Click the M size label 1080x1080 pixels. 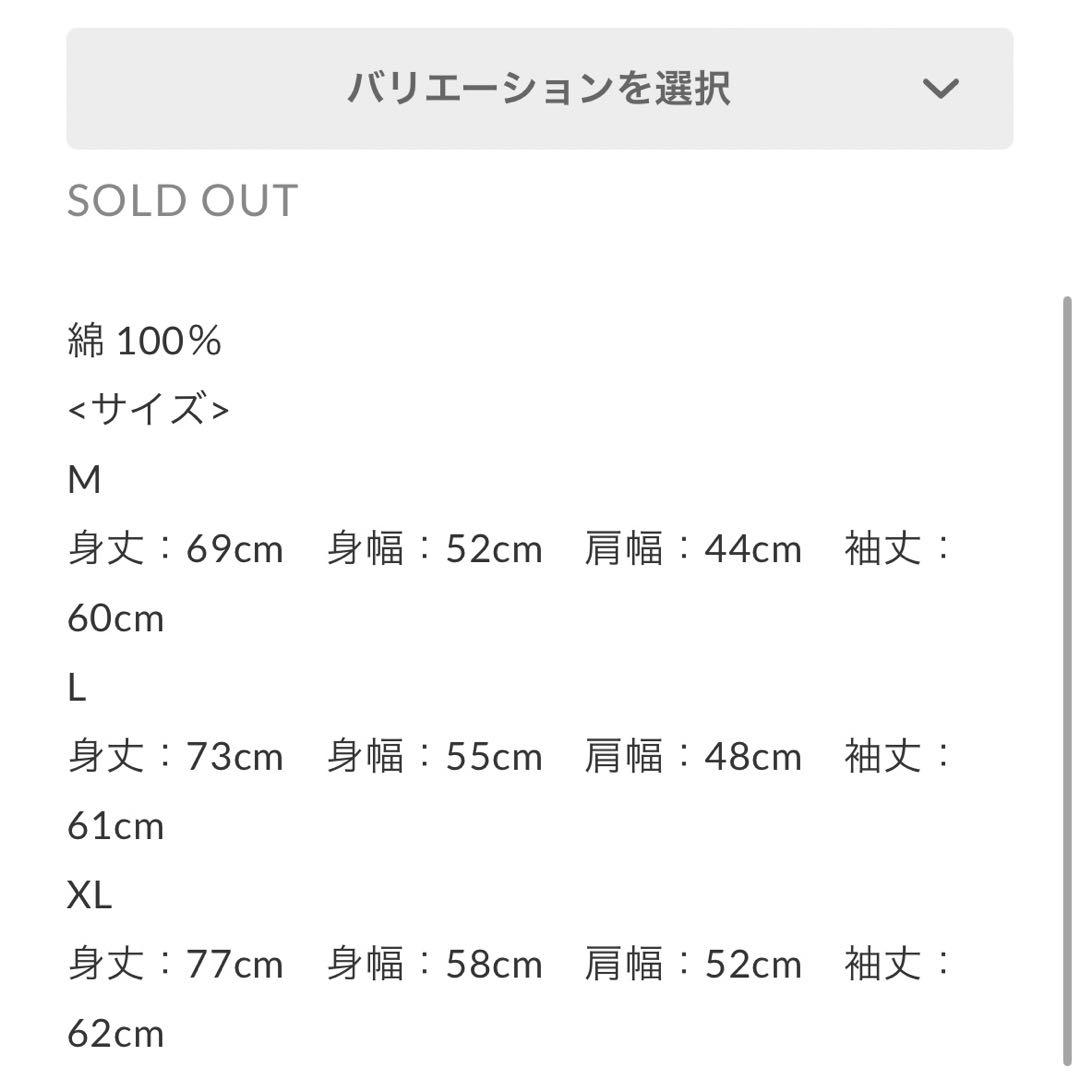tap(85, 480)
